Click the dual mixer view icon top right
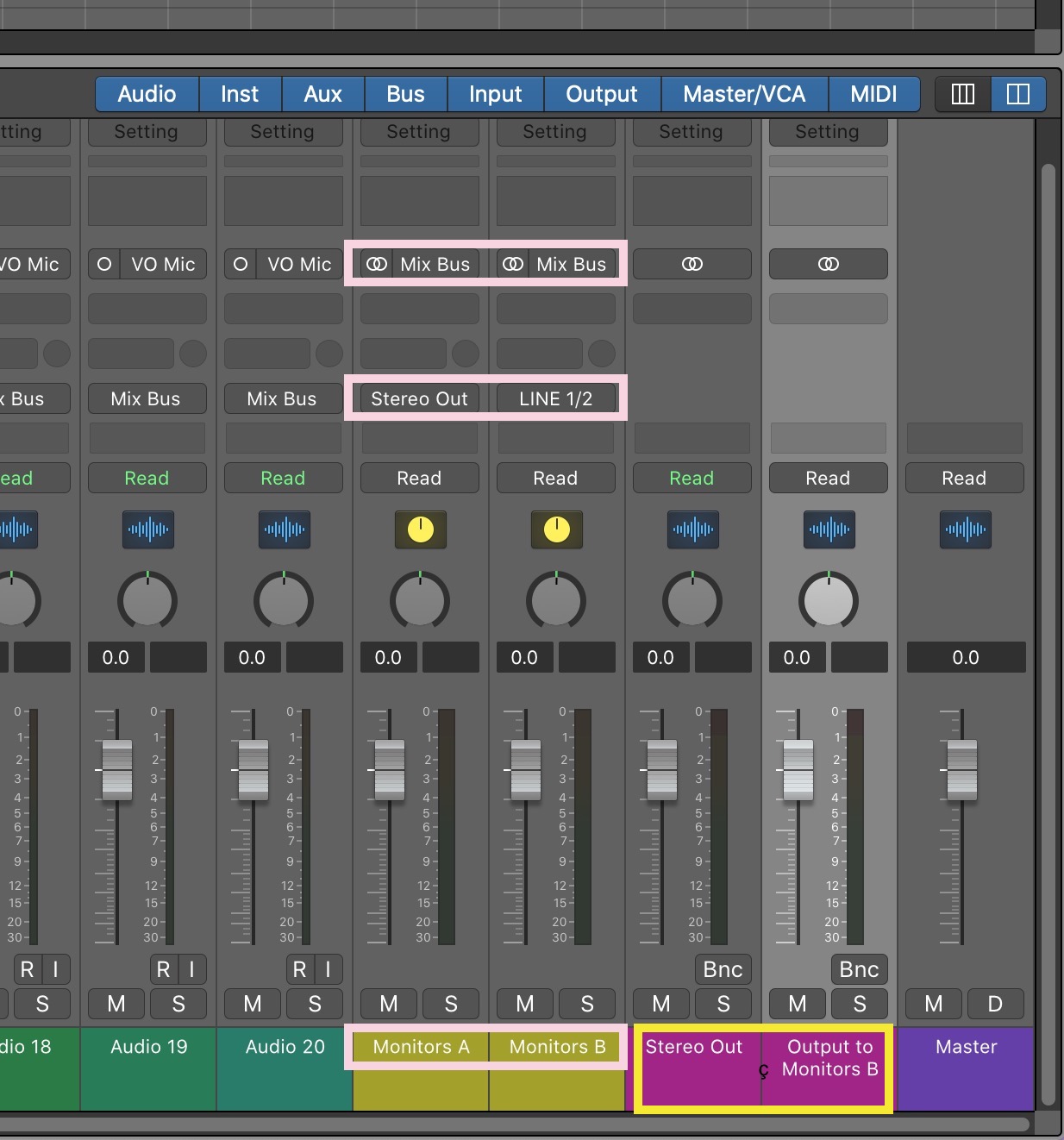Viewport: 1064px width, 1140px height. [x=1017, y=95]
